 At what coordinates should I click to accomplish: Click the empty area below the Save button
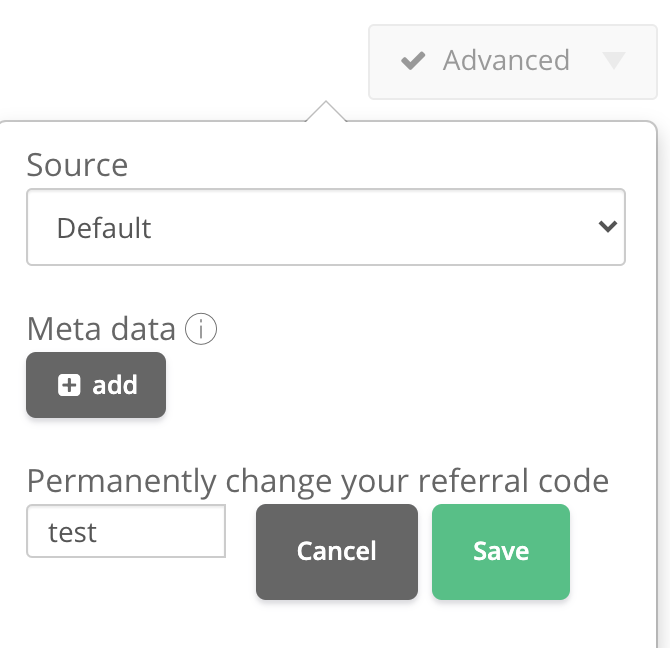coord(500,625)
